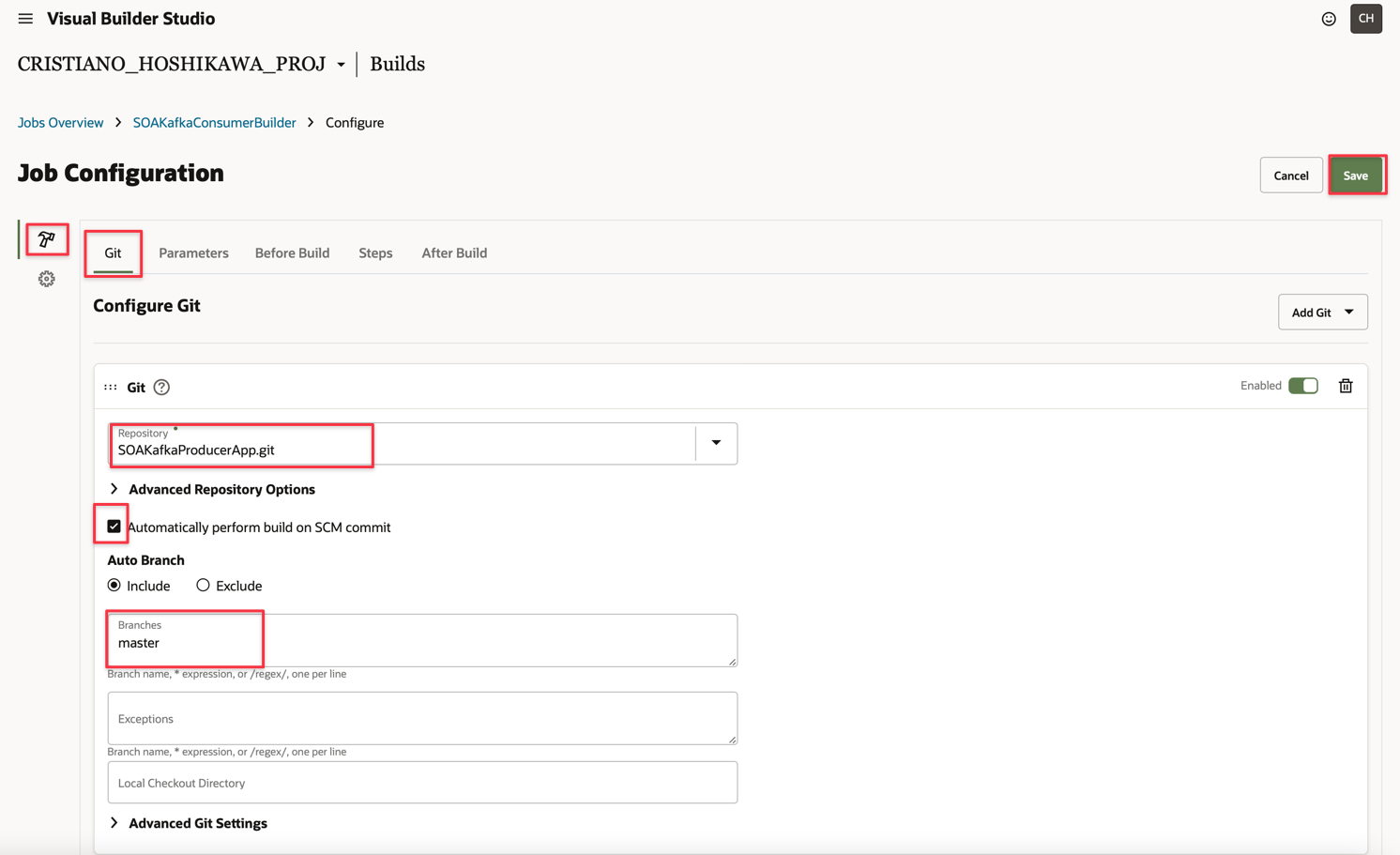Click the Configure breadcrumb text
This screenshot has height=855, width=1400.
click(x=355, y=122)
